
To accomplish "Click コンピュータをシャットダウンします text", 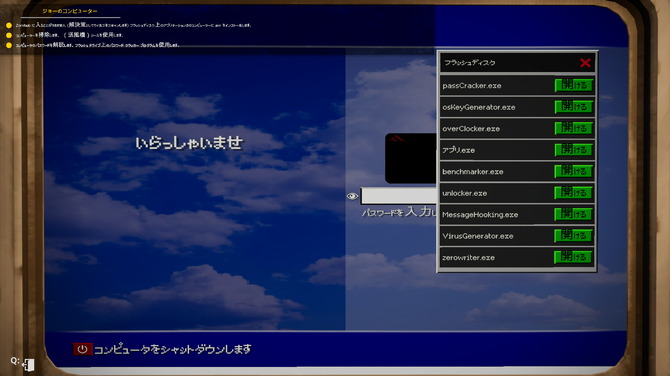I will [173, 350].
